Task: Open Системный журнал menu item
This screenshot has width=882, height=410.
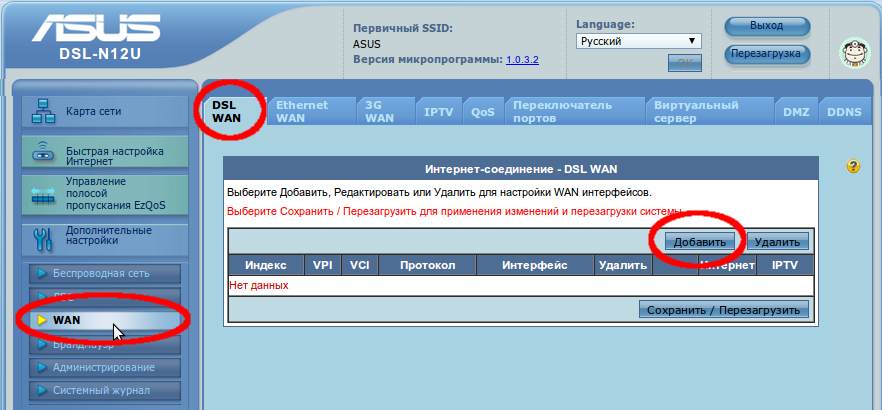Action: 105,390
